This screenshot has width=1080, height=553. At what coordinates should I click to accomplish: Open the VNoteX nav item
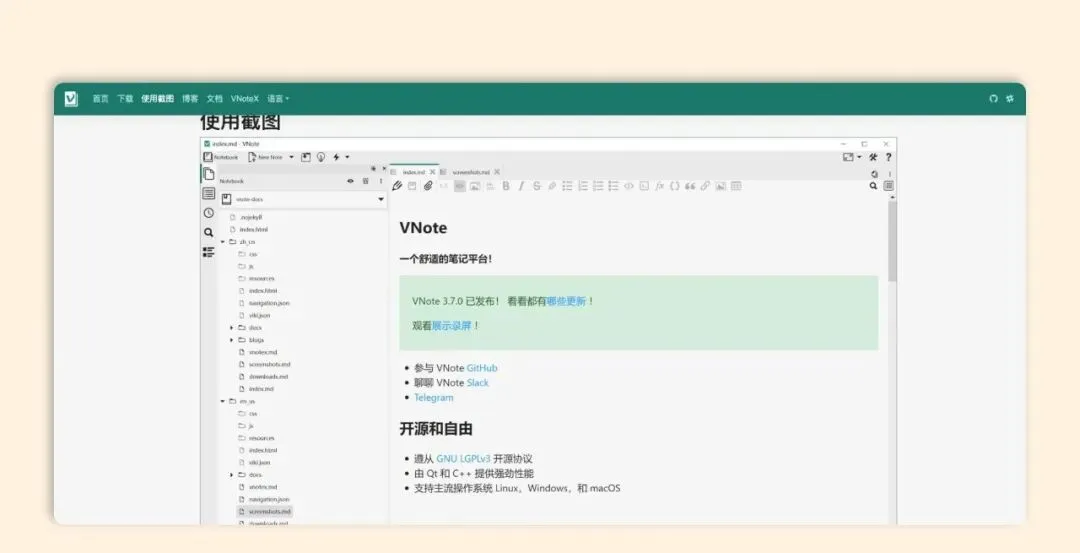tap(245, 98)
